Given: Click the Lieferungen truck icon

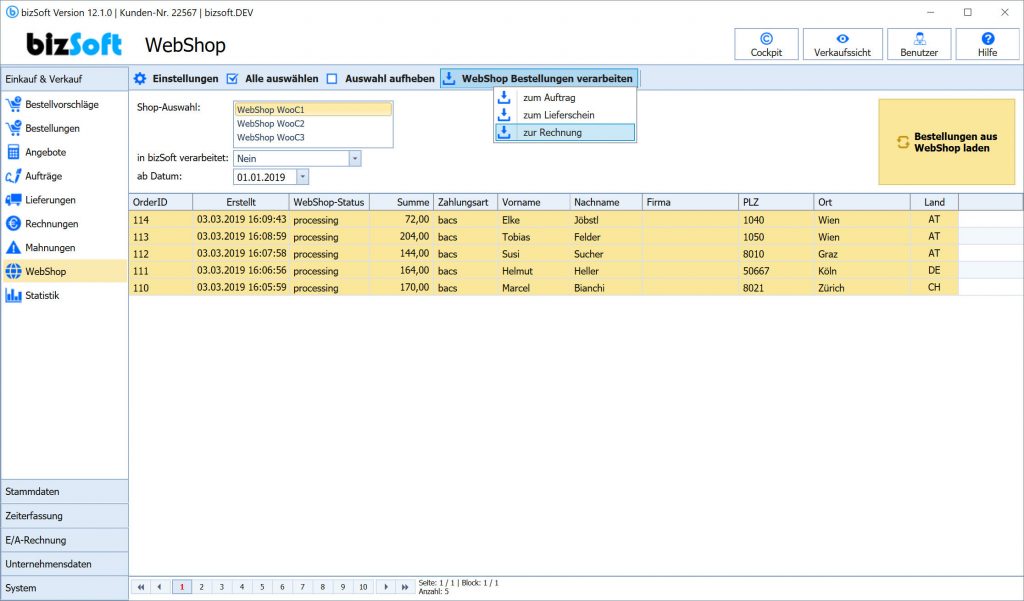Looking at the screenshot, I should pos(13,200).
